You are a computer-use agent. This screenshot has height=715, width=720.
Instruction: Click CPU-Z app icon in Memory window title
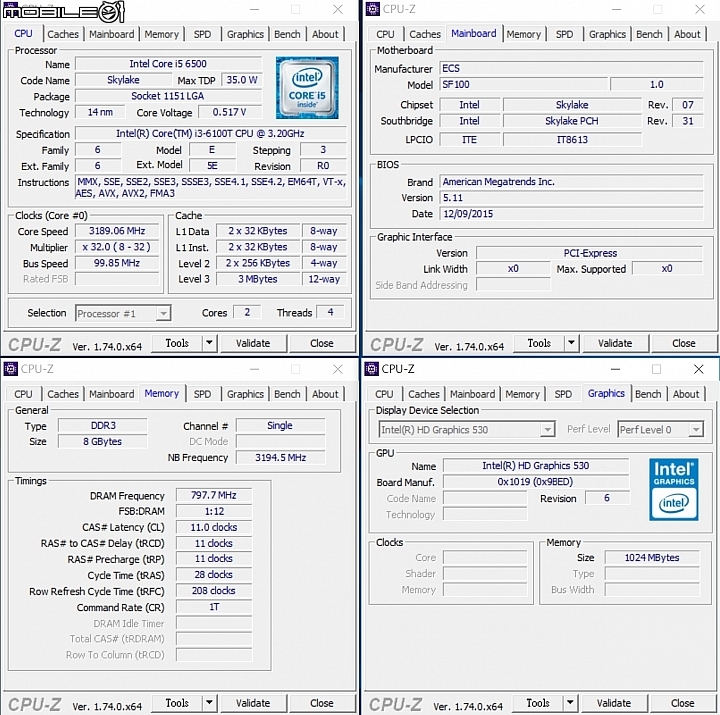coord(10,369)
